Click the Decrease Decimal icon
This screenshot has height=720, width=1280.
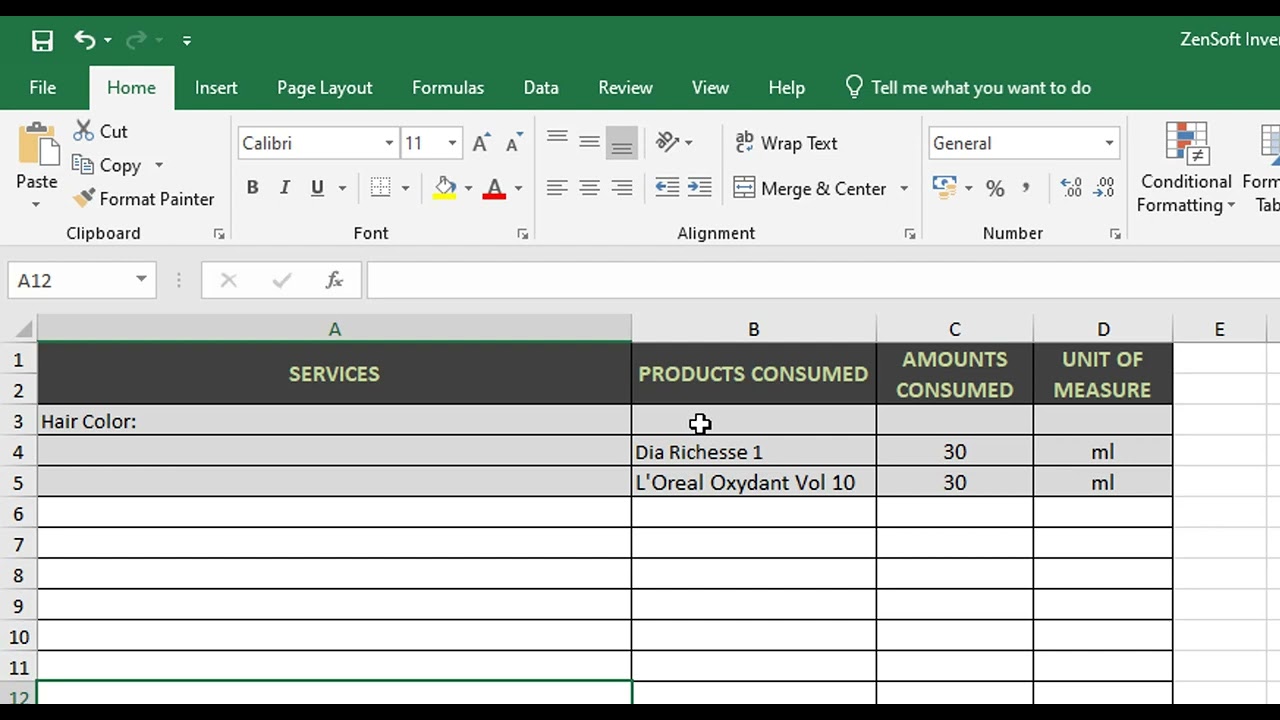1104,188
